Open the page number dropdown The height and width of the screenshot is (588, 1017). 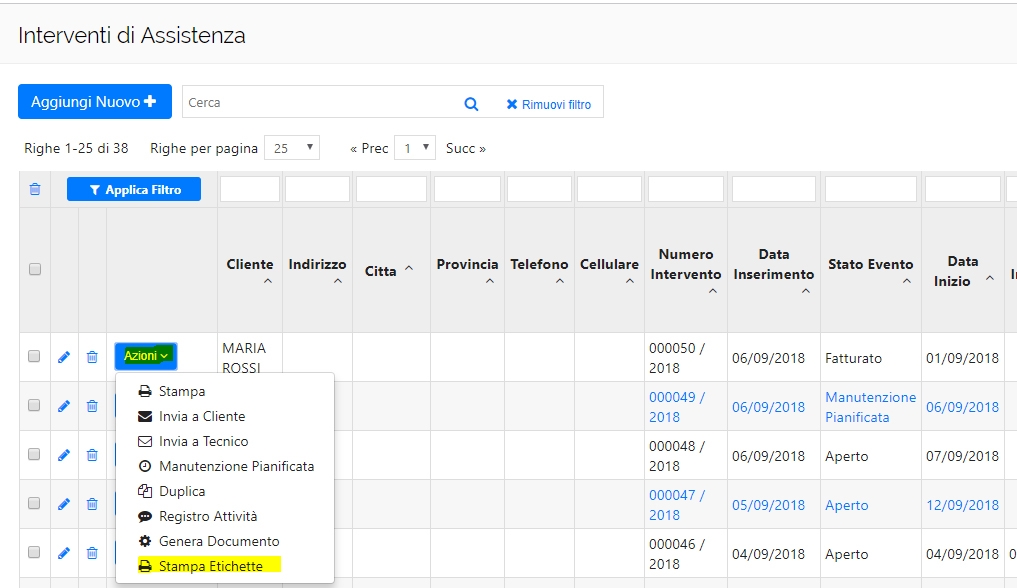[415, 148]
